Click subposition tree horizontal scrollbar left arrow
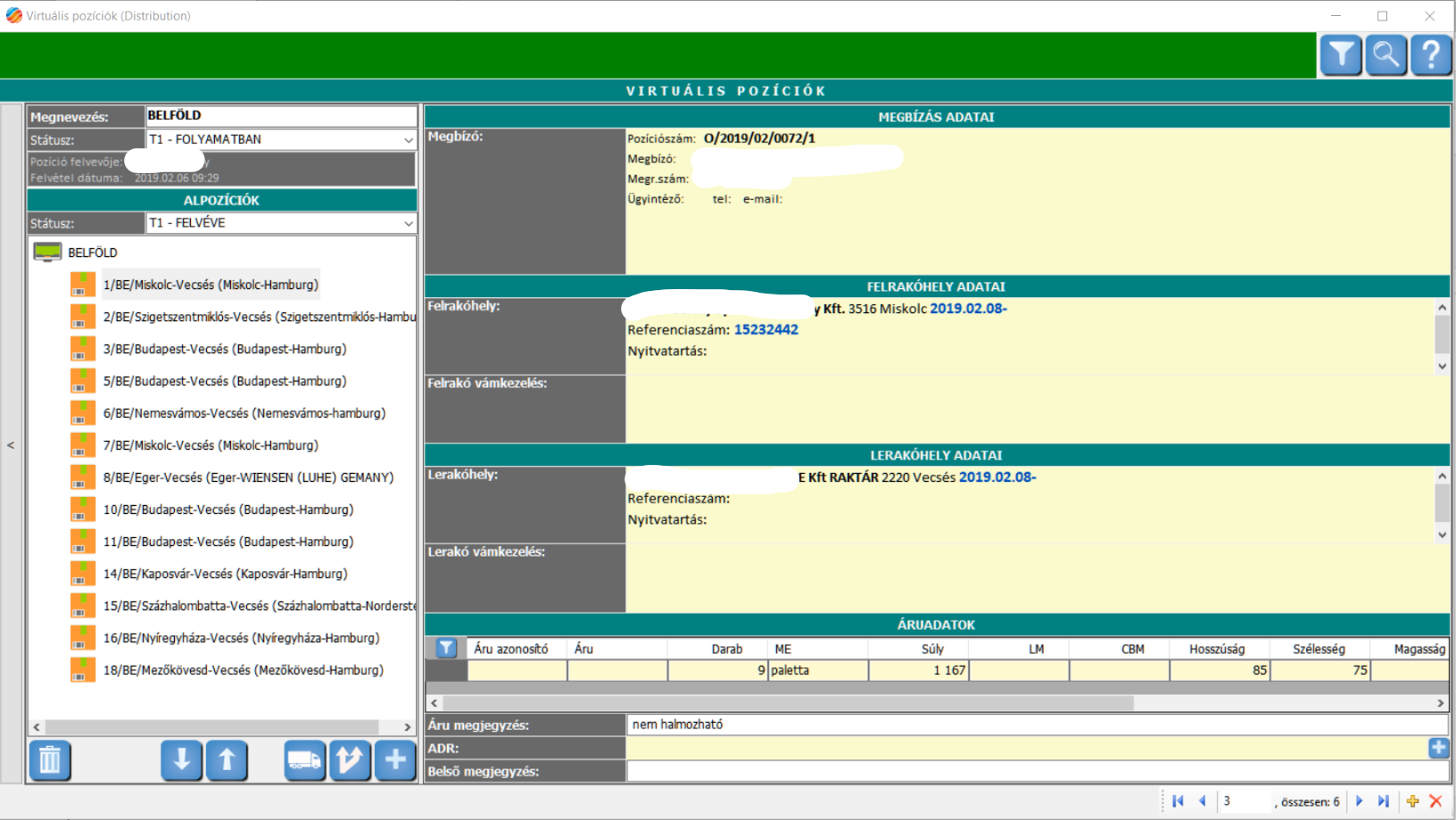 click(37, 727)
